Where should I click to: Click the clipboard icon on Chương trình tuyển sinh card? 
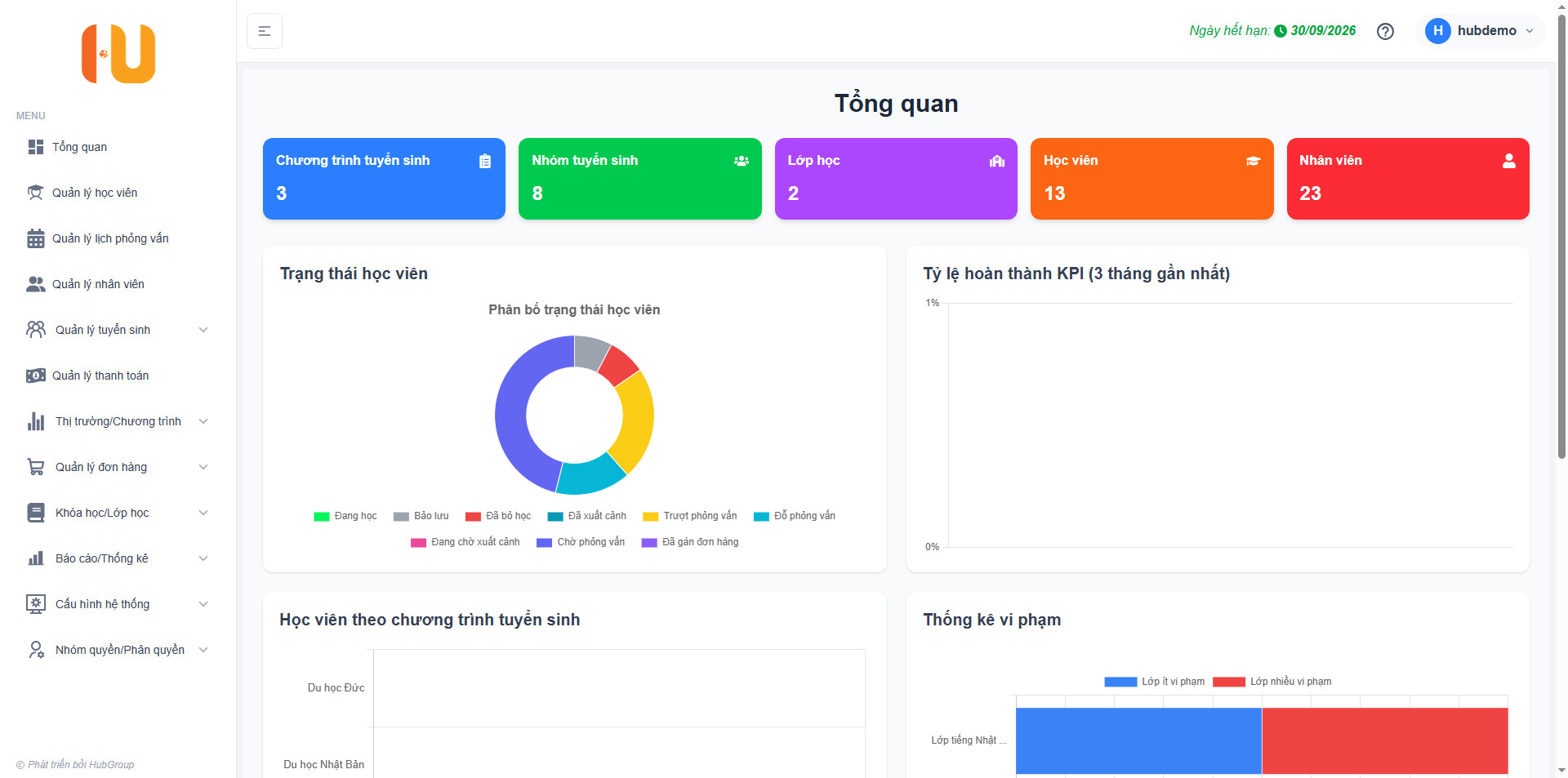click(485, 161)
